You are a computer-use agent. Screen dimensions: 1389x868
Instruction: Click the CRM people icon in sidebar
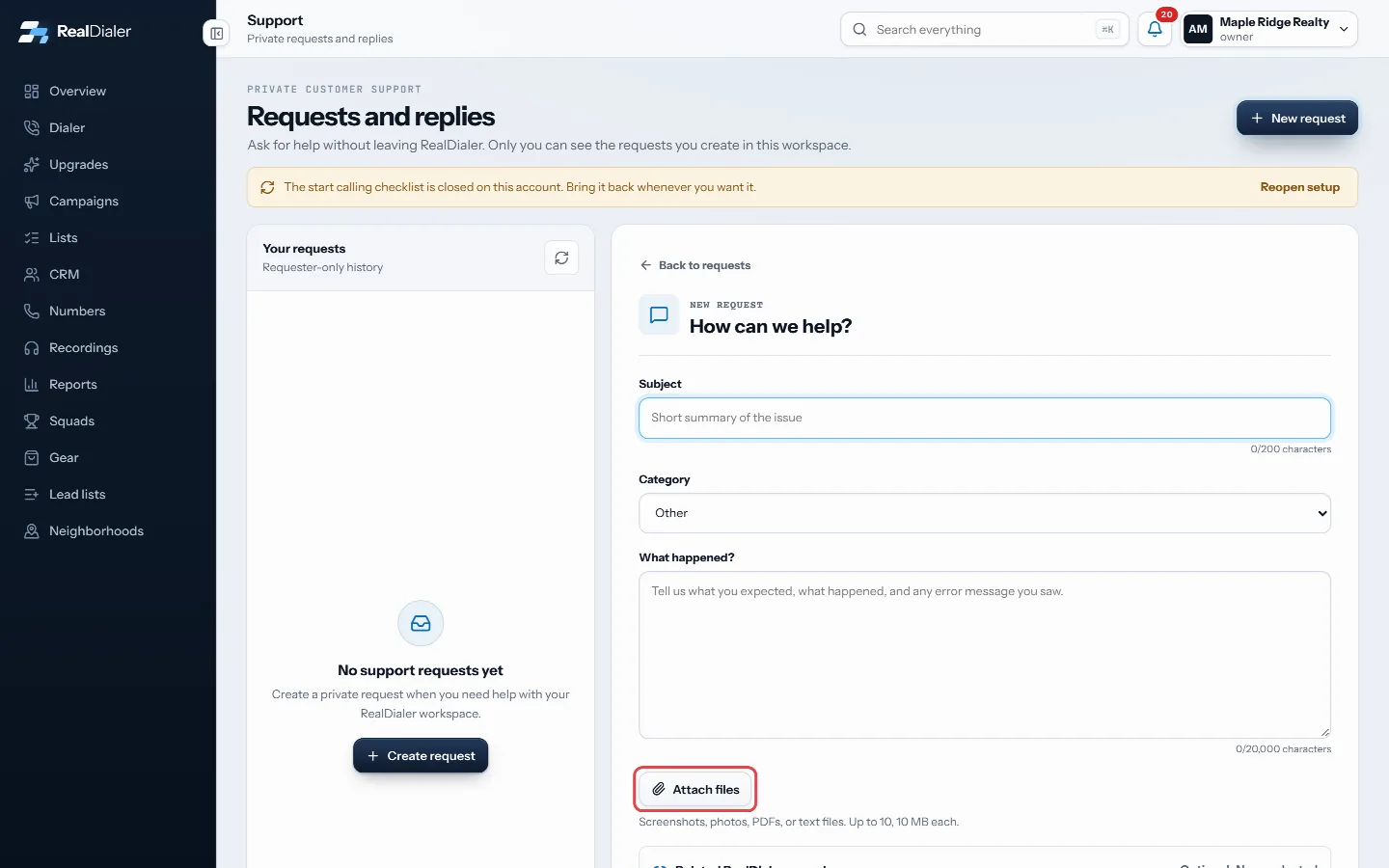coord(32,275)
